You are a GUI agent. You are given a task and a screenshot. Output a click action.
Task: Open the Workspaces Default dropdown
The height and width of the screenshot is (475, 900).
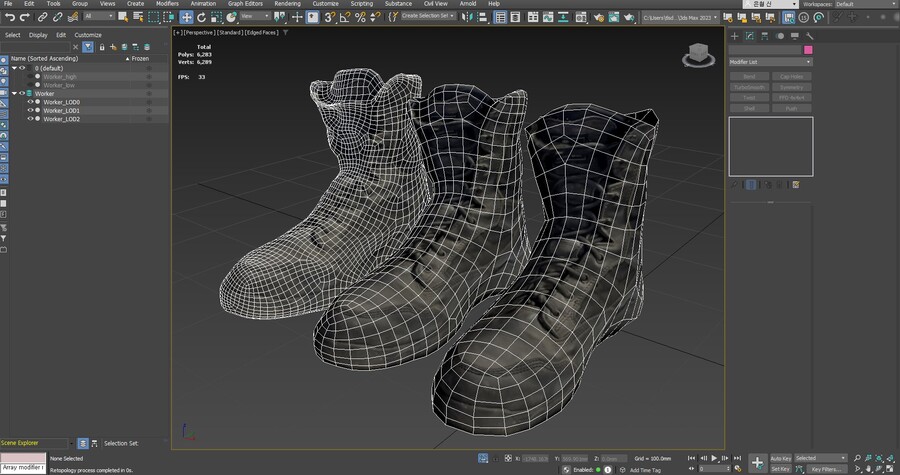tap(861, 4)
